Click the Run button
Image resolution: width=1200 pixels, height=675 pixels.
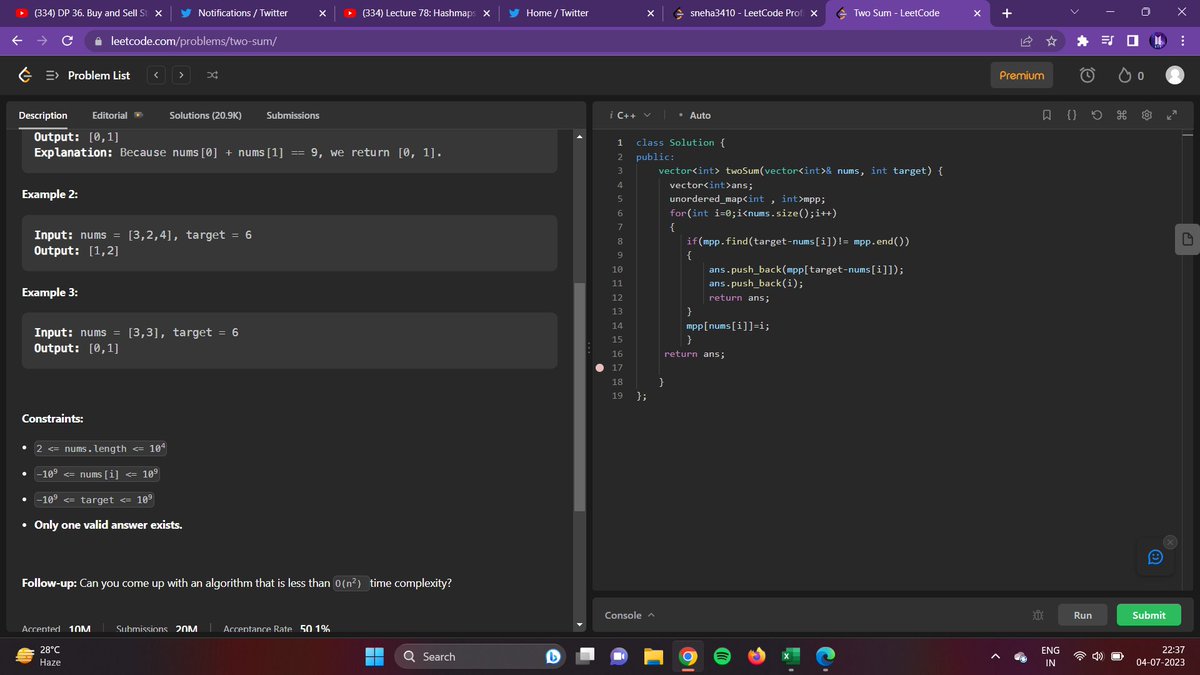click(x=1083, y=614)
